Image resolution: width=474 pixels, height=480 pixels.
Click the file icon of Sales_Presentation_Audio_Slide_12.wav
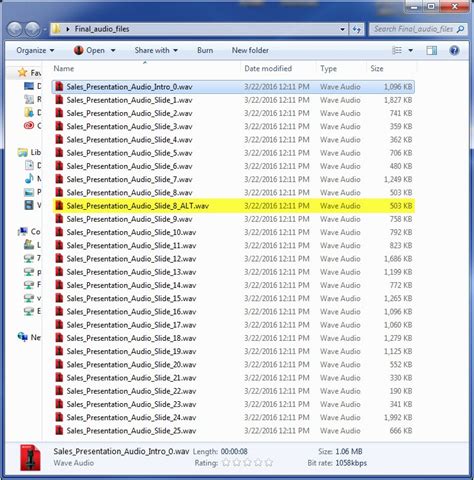pos(59,258)
